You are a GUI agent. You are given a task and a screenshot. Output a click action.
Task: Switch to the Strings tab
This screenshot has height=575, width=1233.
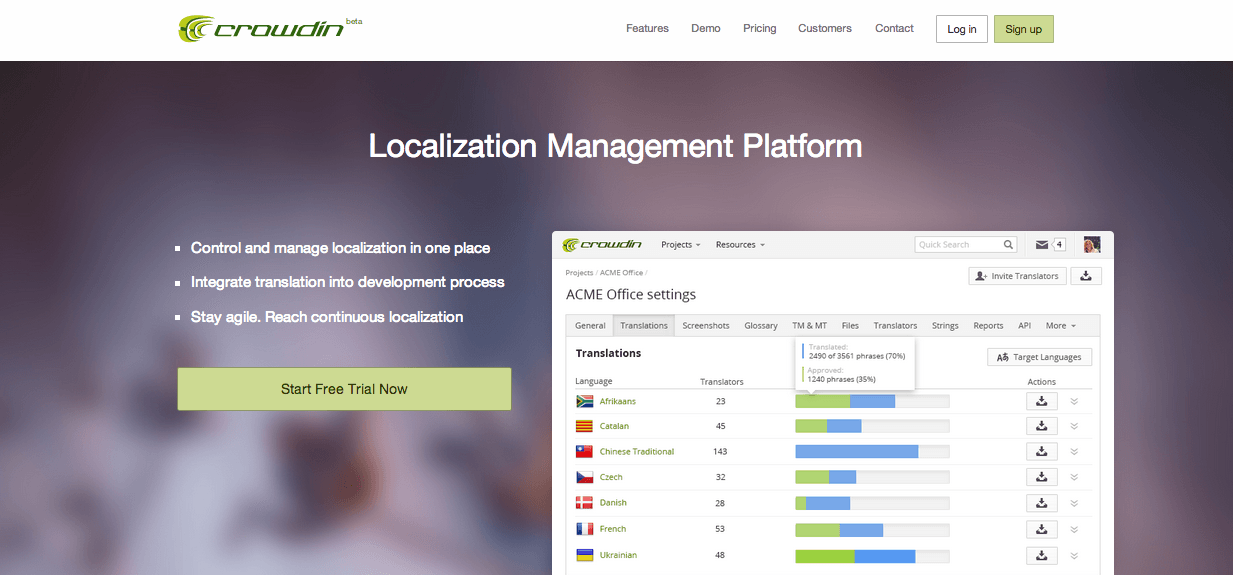945,326
